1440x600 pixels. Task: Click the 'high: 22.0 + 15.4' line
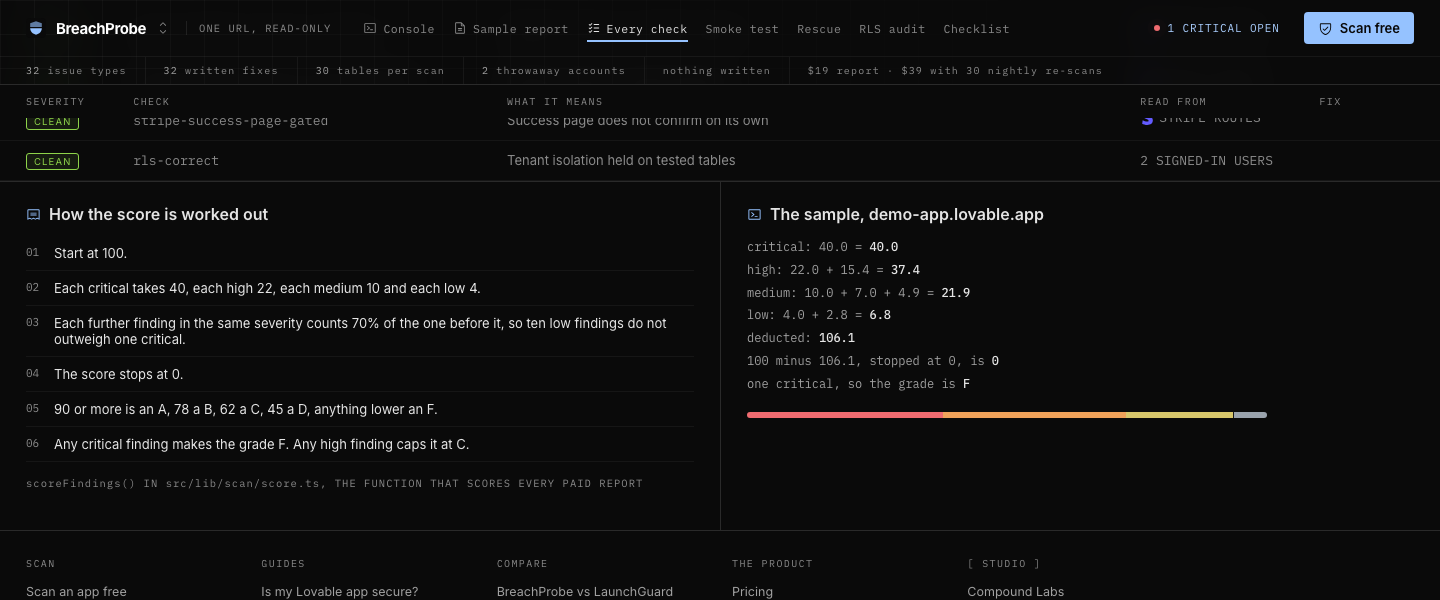[x=834, y=270]
